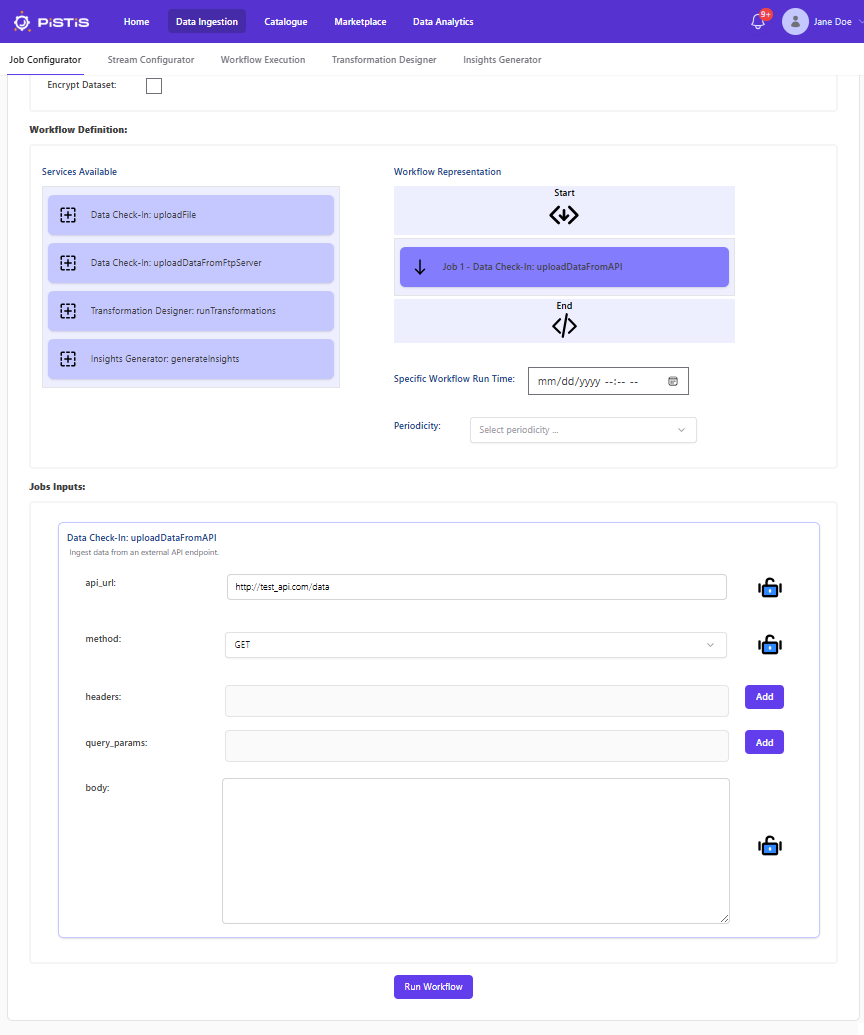The image size is (864, 1035).
Task: Click the body text area
Action: tap(476, 851)
